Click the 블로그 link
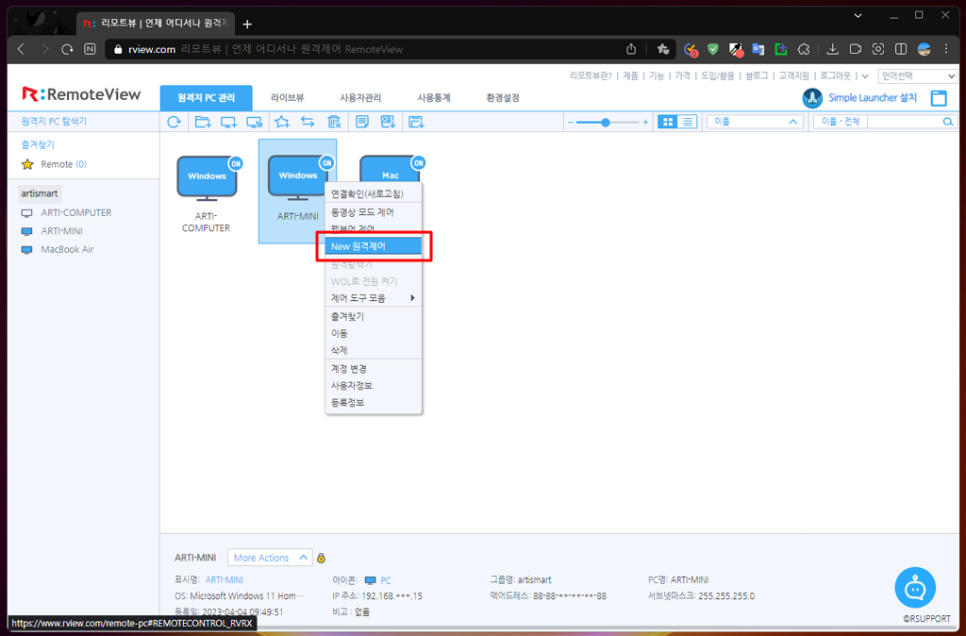 757,76
